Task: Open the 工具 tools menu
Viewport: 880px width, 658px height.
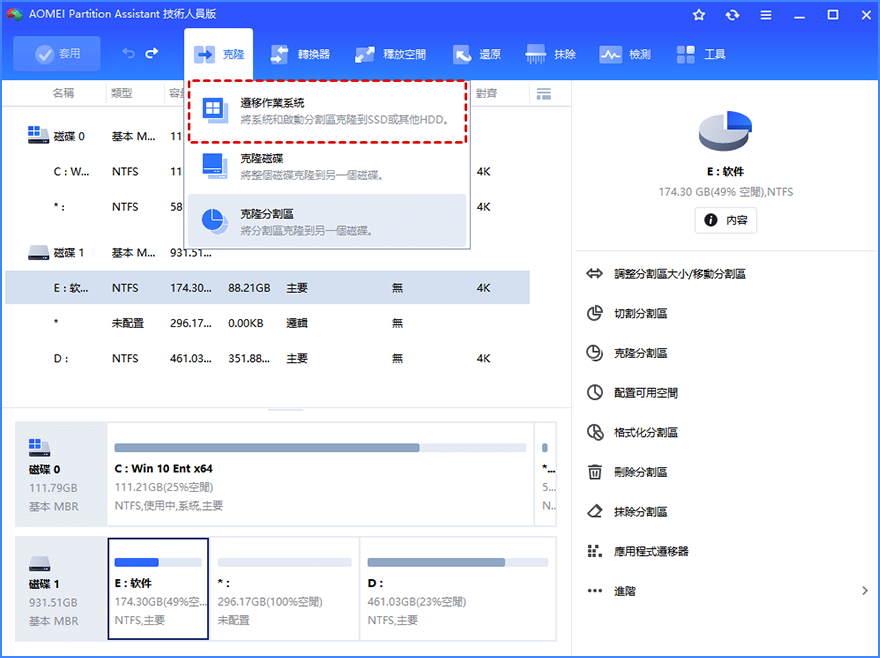Action: (701, 54)
